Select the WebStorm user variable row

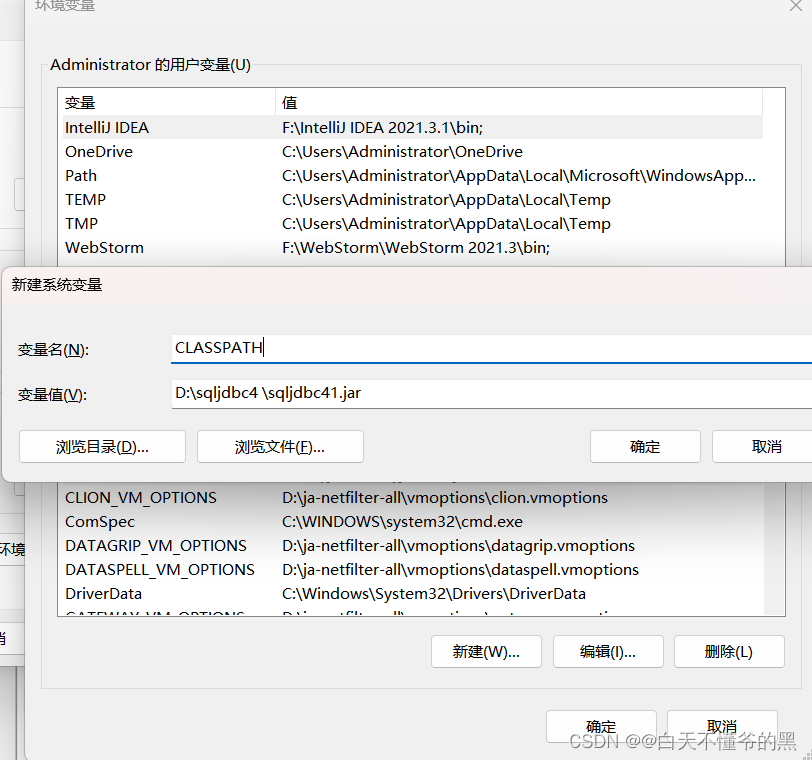pyautogui.click(x=413, y=247)
